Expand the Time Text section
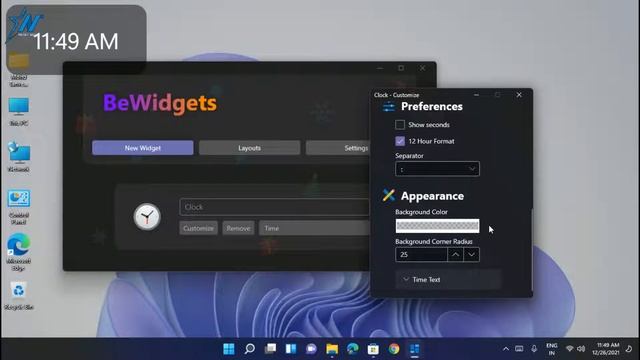 click(448, 280)
